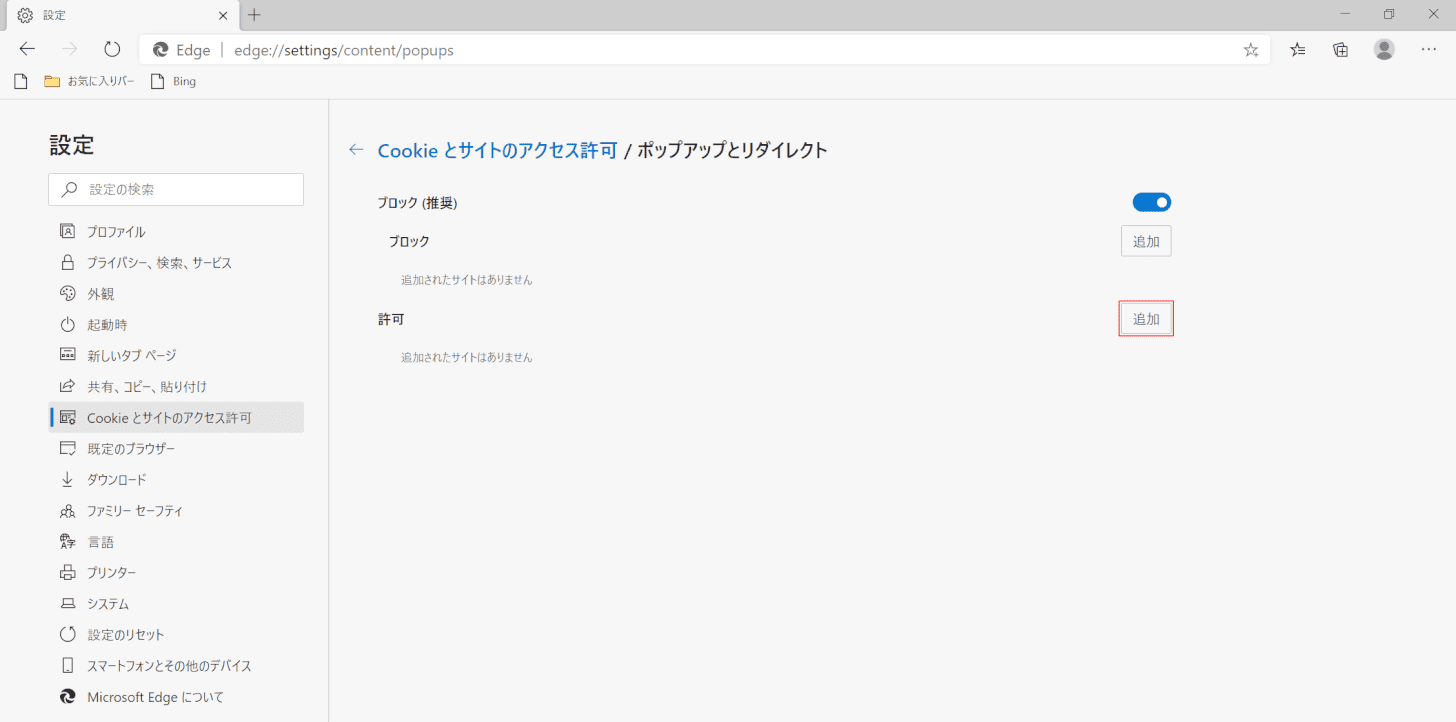Click the back arrow beside the Cookie heading
Viewport: 1456px width, 722px height.
pyautogui.click(x=356, y=150)
